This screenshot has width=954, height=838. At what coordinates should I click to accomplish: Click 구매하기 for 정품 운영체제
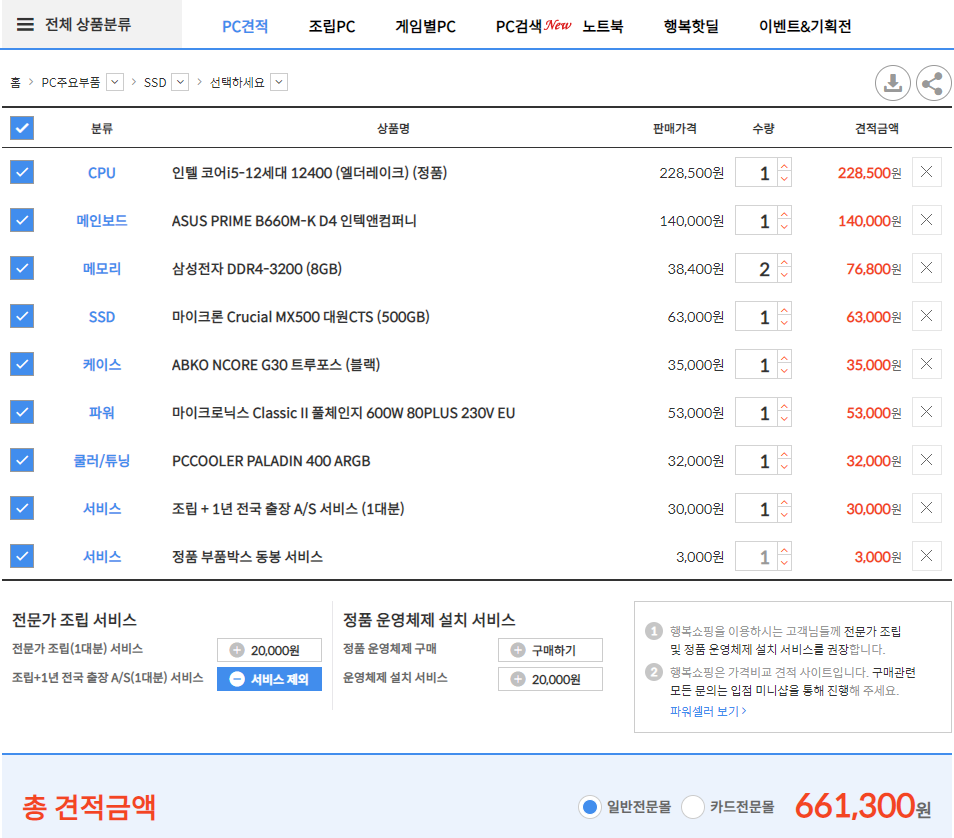click(550, 650)
